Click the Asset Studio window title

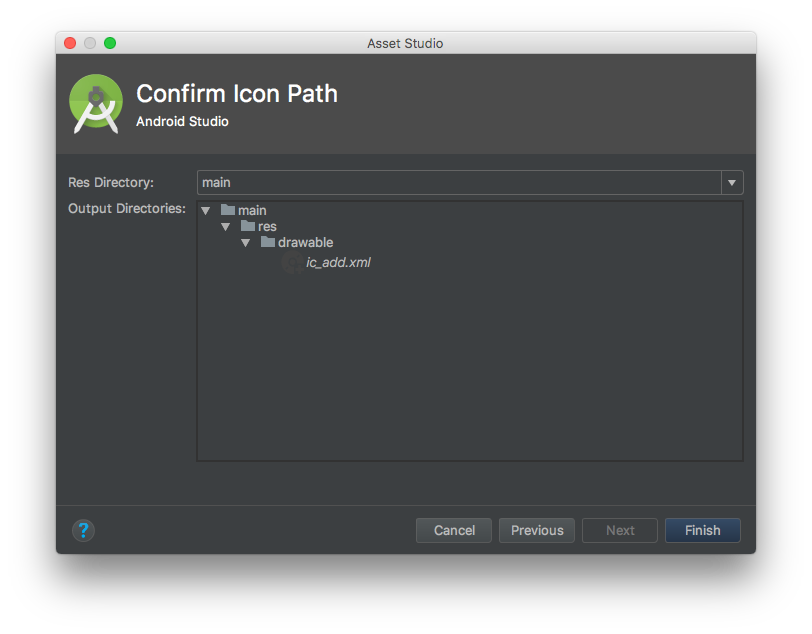pos(405,44)
